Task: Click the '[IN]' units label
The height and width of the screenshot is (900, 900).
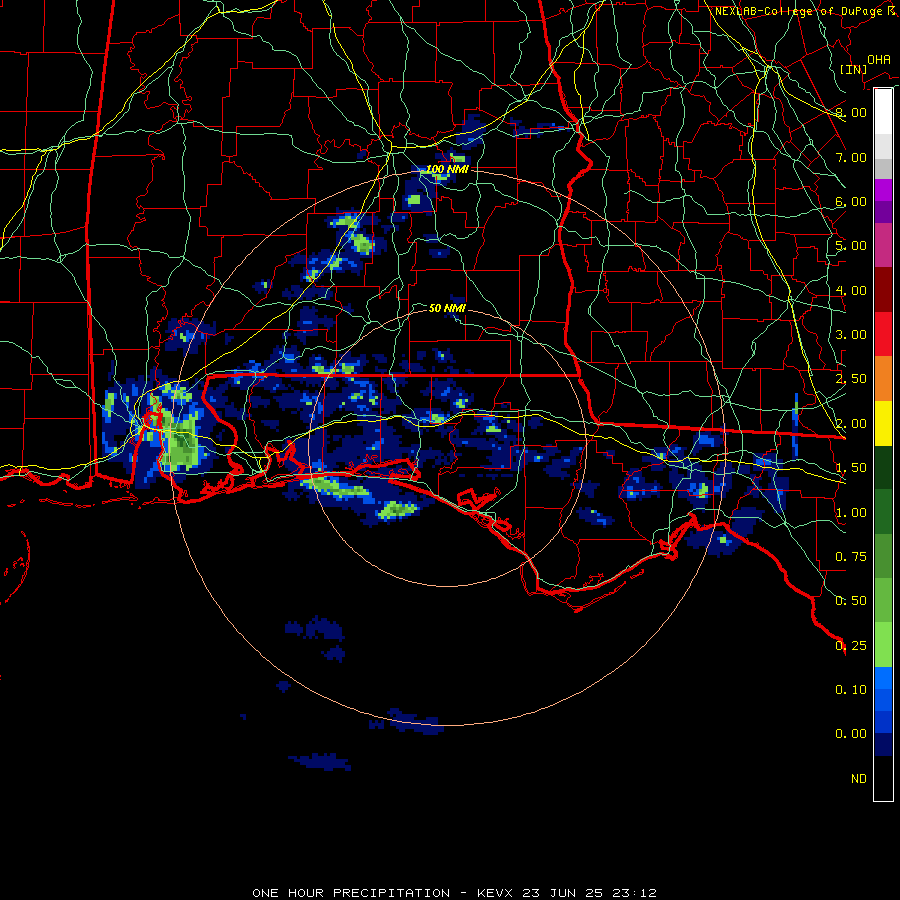Action: coord(854,69)
